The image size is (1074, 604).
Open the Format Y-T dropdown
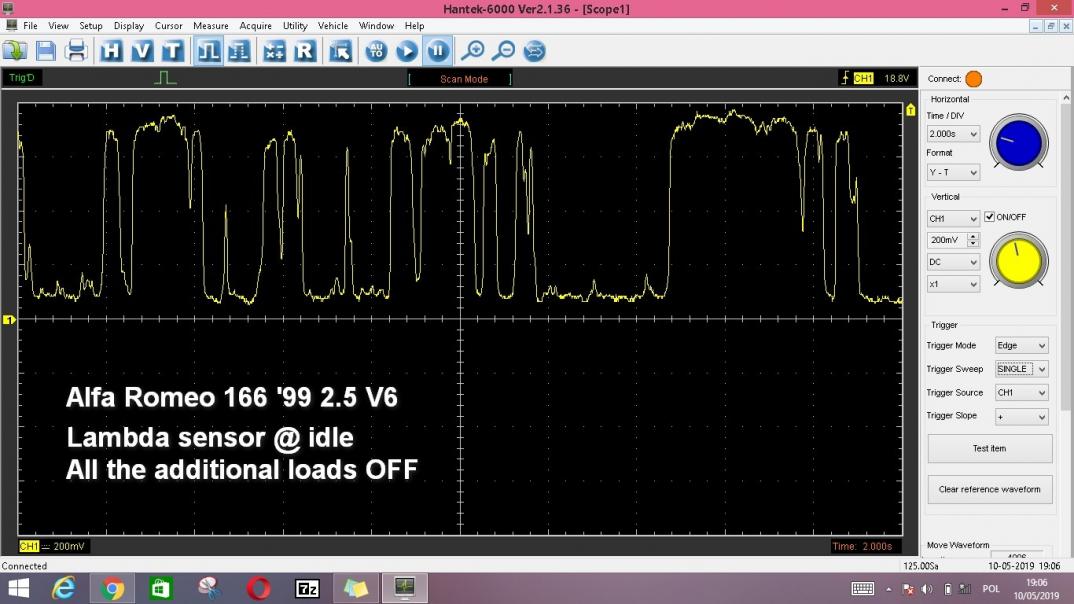pyautogui.click(x=953, y=173)
